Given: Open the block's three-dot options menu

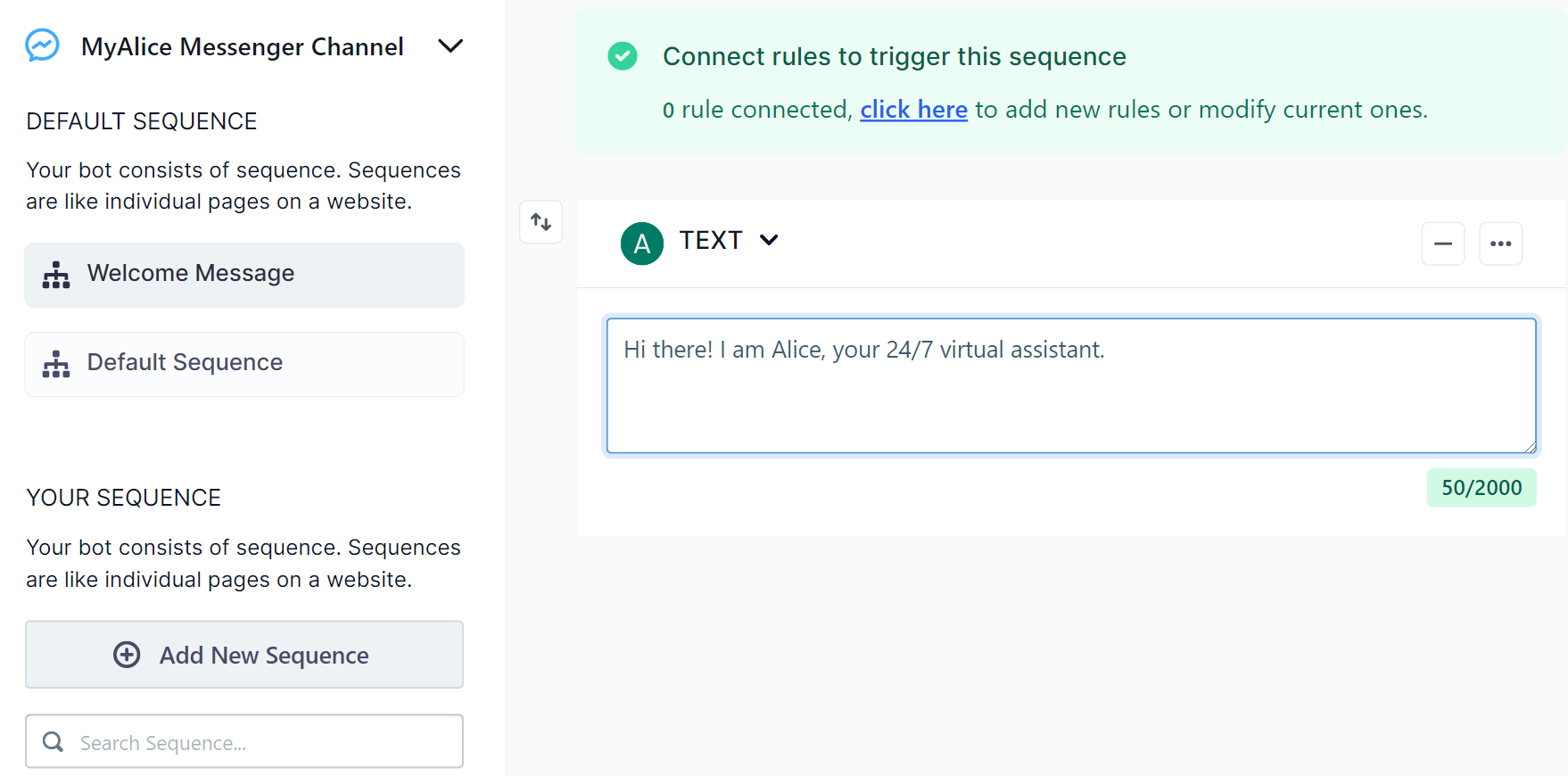Looking at the screenshot, I should click(x=1501, y=244).
